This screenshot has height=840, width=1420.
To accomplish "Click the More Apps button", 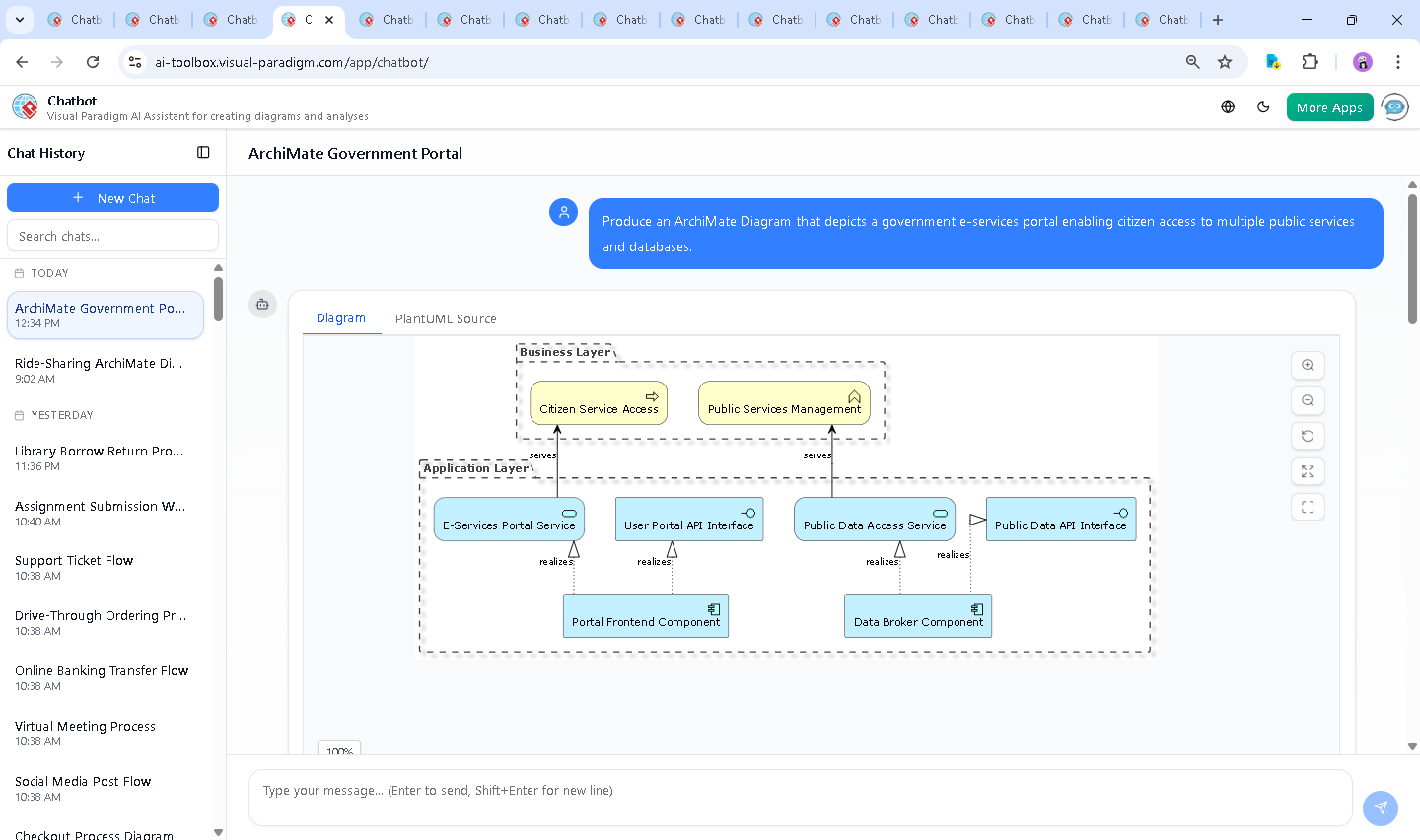I will pos(1329,107).
